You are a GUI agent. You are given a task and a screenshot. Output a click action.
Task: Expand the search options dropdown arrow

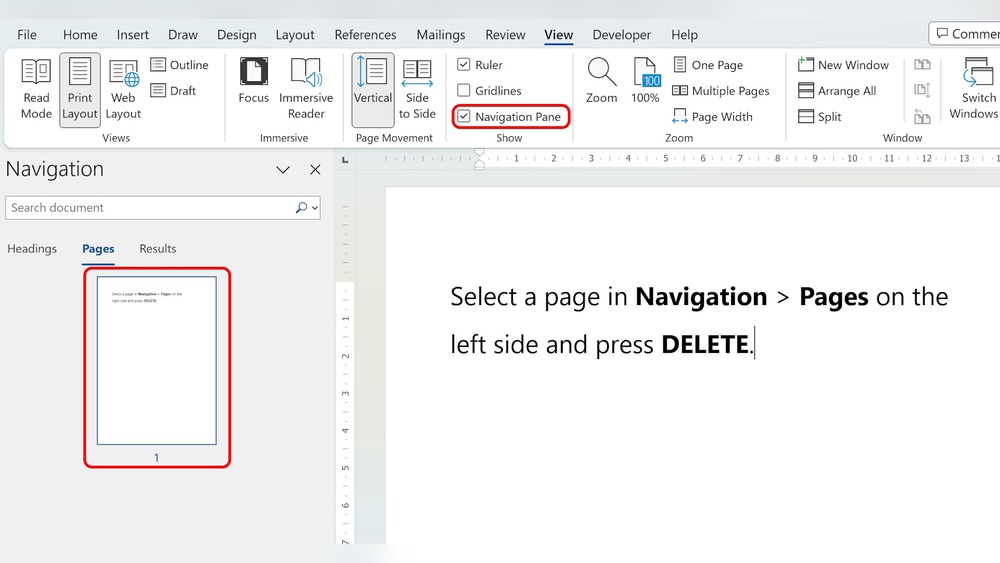point(316,208)
